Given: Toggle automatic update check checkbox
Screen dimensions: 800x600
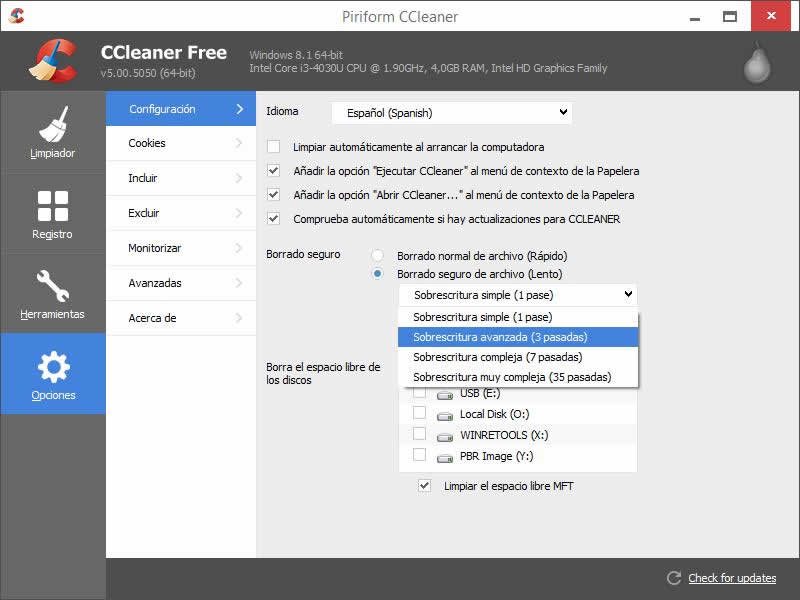Looking at the screenshot, I should click(x=274, y=218).
